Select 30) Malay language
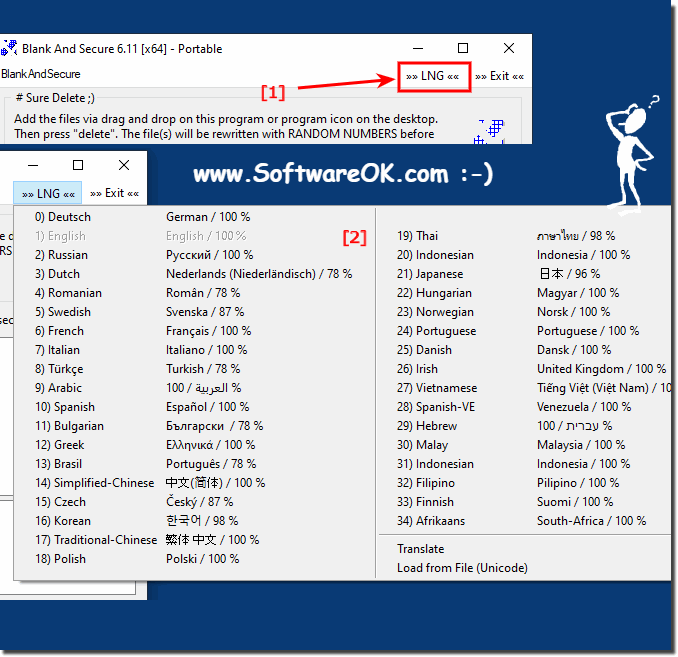 [x=524, y=445]
